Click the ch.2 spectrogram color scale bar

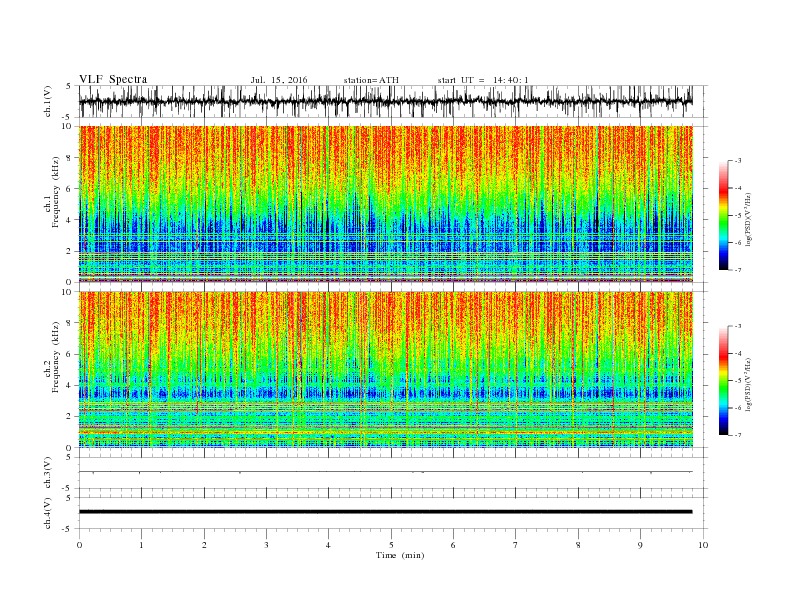723,381
